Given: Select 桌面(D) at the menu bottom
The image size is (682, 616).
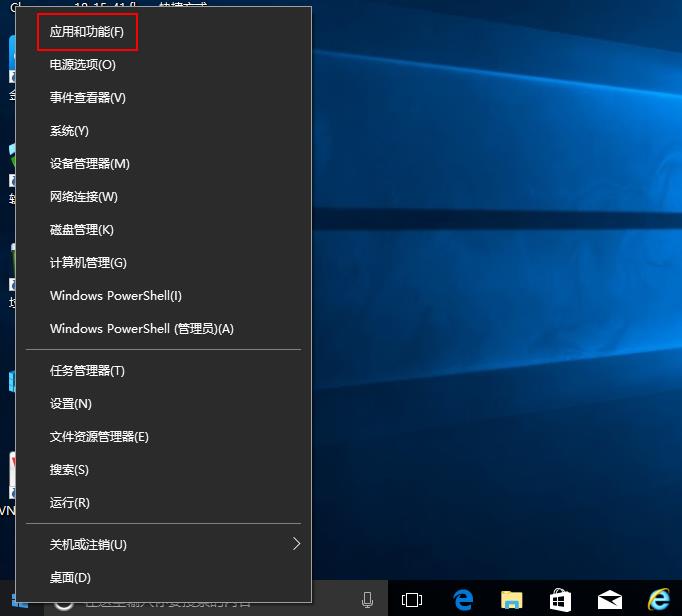Looking at the screenshot, I should [x=71, y=578].
